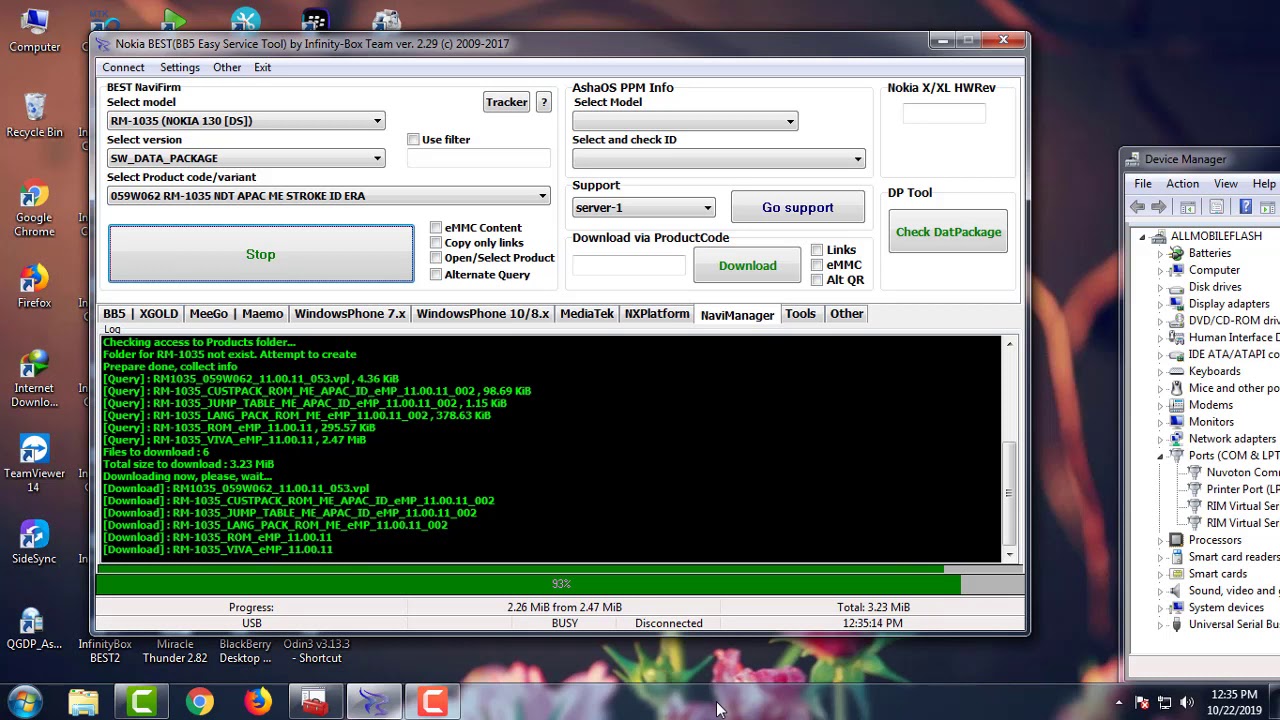Open the Support server-1 dropdown
Screen dimensions: 1280x720
coord(644,208)
